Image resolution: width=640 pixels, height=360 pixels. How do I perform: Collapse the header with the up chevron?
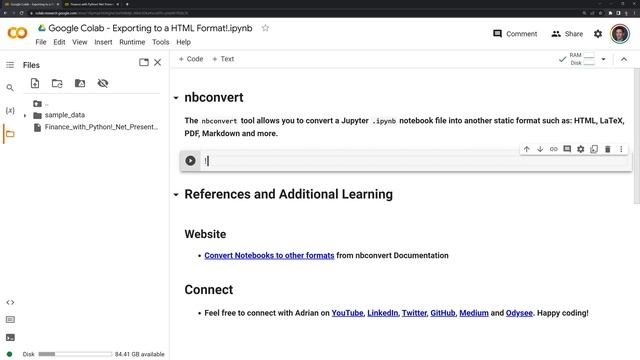624,59
